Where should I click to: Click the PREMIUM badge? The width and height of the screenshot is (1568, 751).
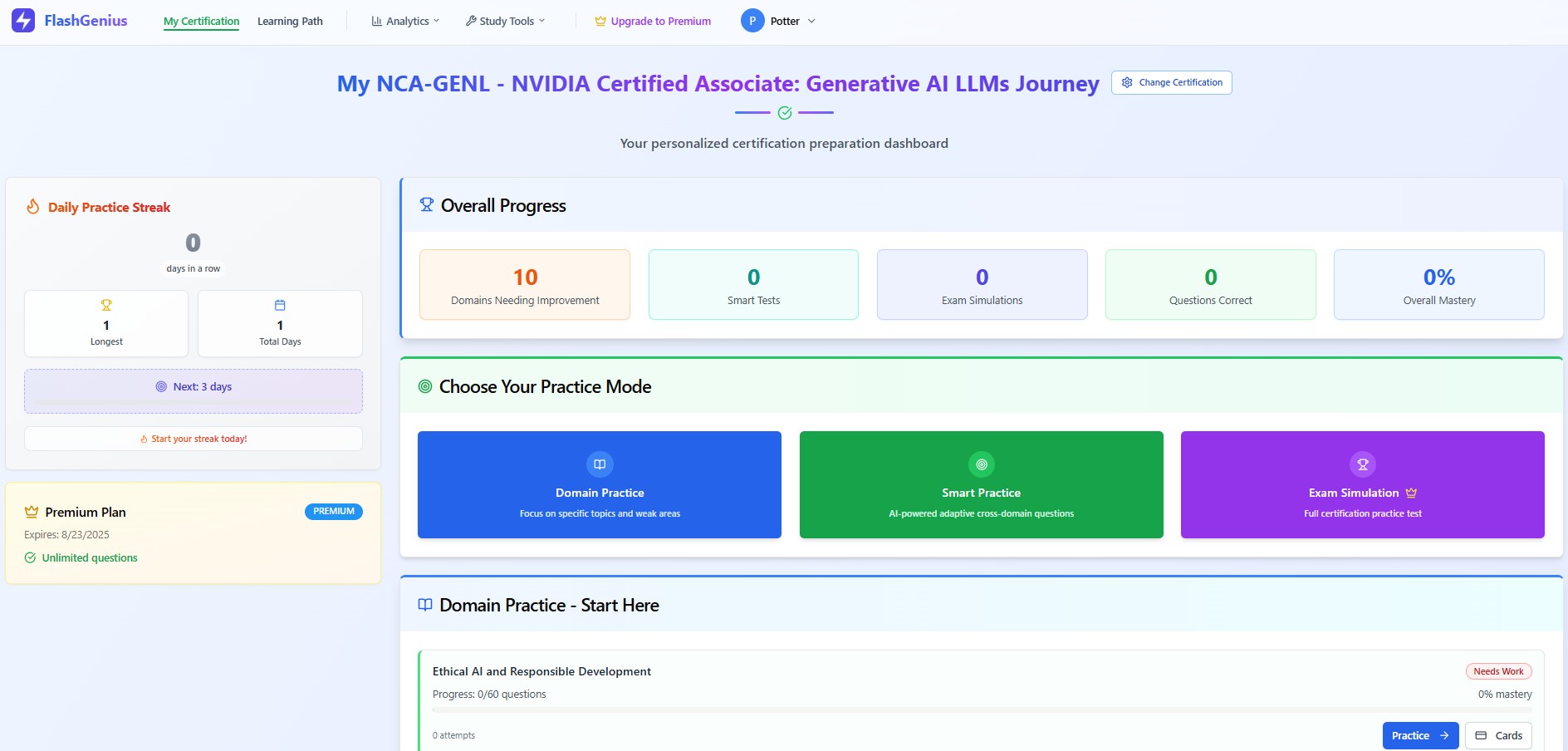pyautogui.click(x=334, y=512)
